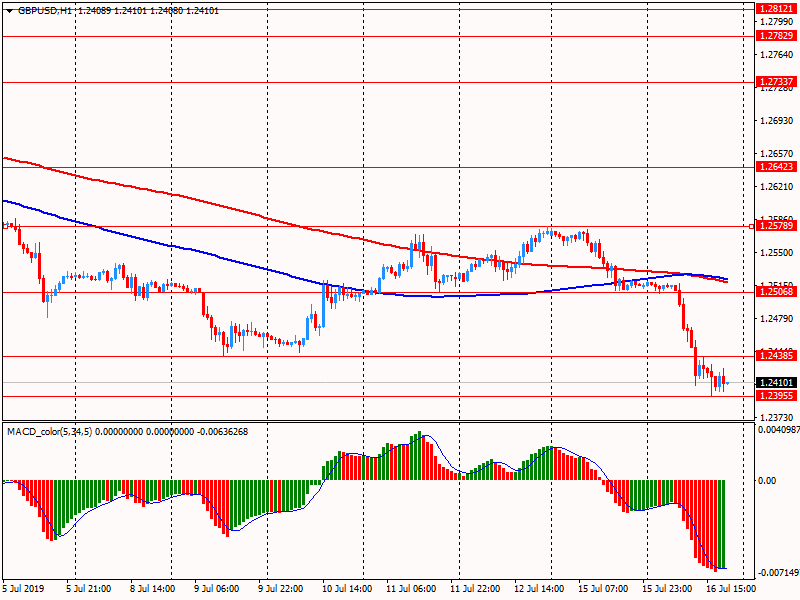Click the GBPUSD,H1 chart title text
The width and height of the screenshot is (800, 600).
click(x=45, y=11)
